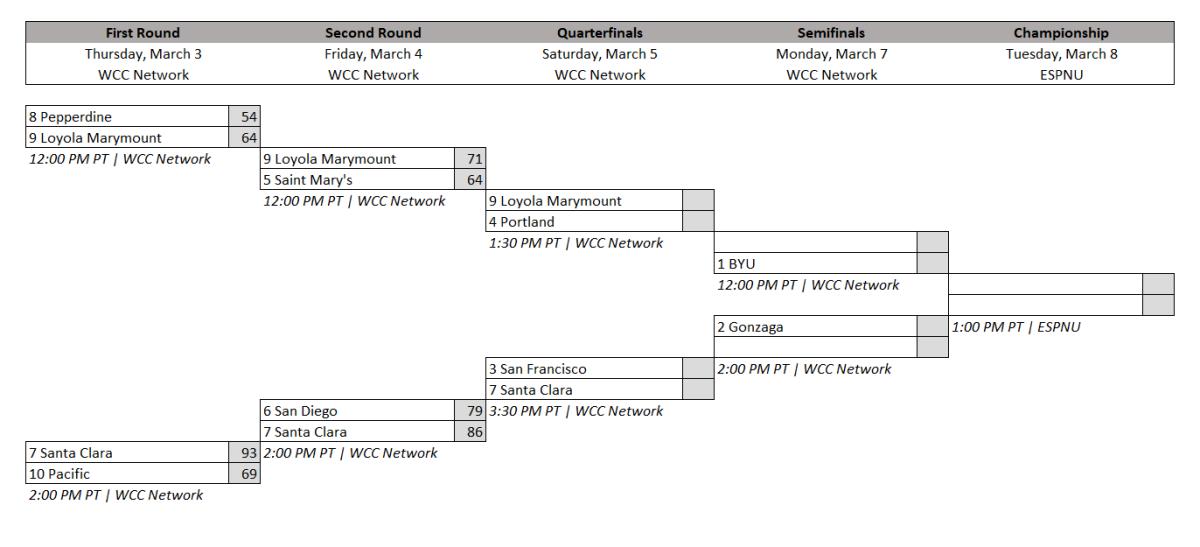Click the Championship column header
The image size is (1200, 547).
tap(1061, 33)
